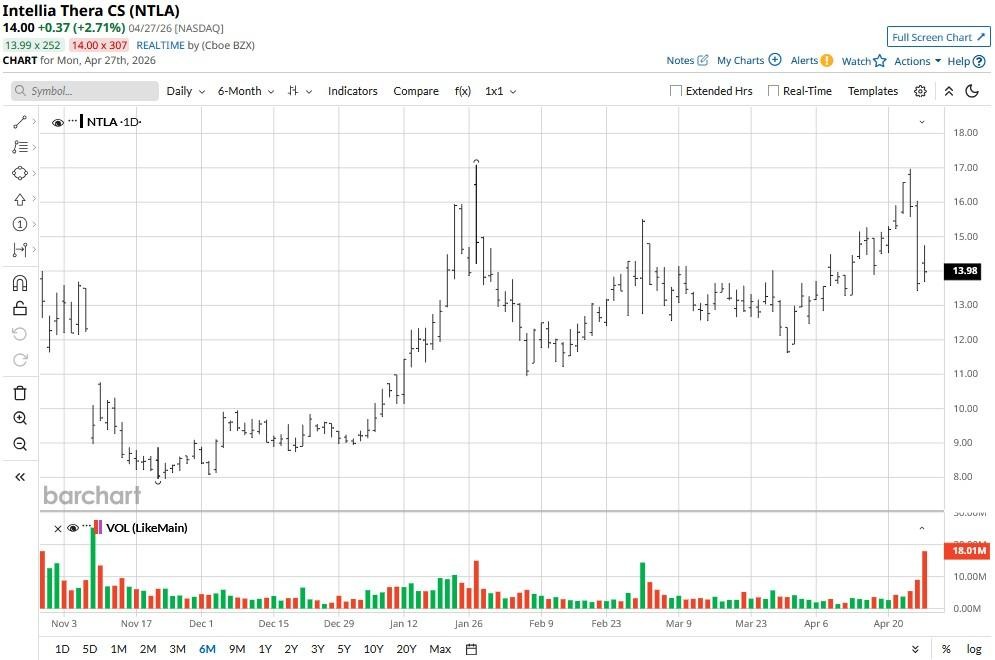Enable the magnet snap tool
The image size is (995, 660).
[19, 283]
